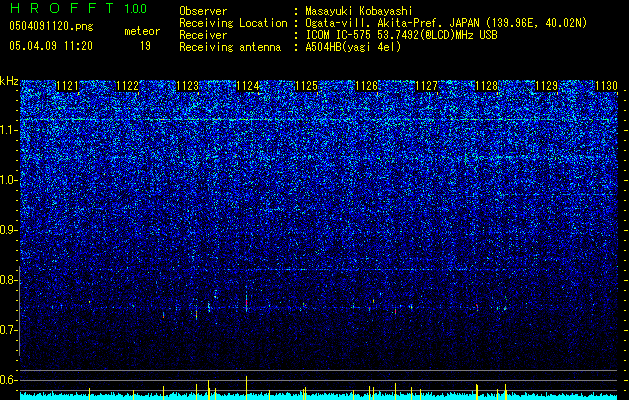Click the meteor count value 19
The height and width of the screenshot is (400, 629).
(145, 46)
